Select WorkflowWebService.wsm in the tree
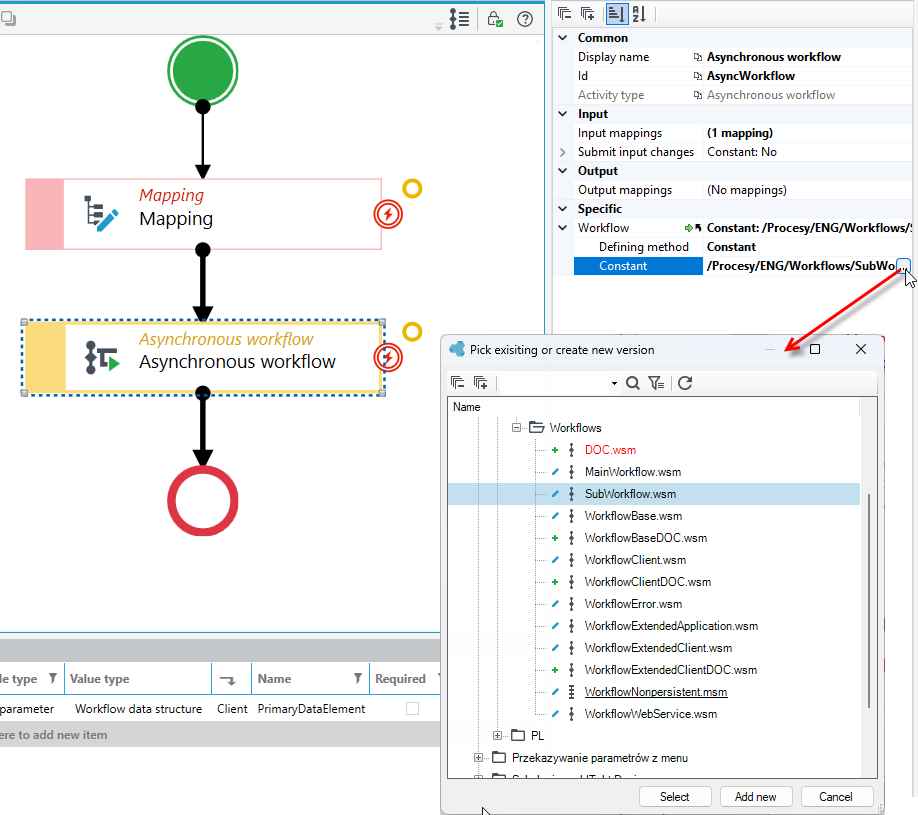The width and height of the screenshot is (918, 815). coord(650,714)
